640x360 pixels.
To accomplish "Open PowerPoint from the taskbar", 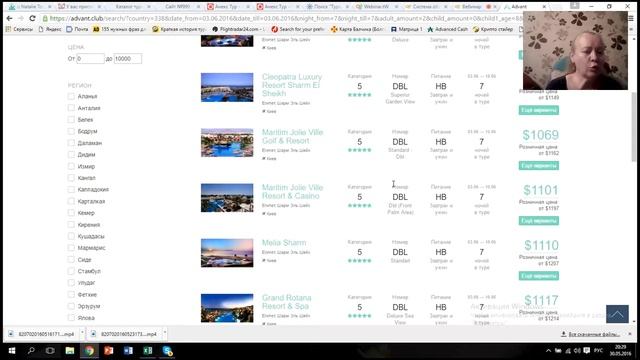I will (109, 351).
